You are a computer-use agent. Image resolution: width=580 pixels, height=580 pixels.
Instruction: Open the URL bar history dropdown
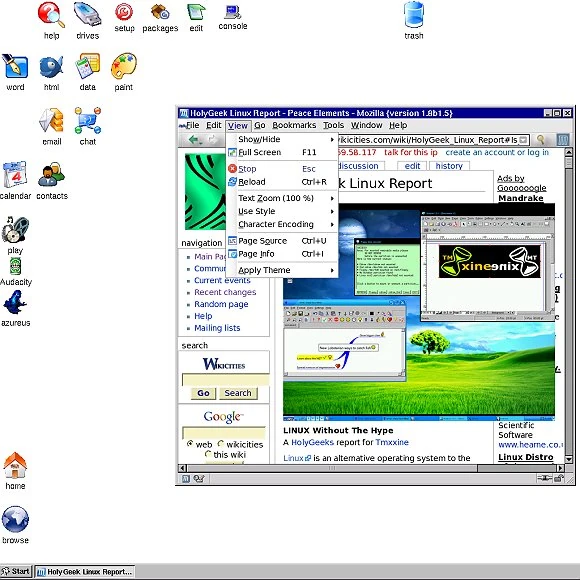pos(523,140)
